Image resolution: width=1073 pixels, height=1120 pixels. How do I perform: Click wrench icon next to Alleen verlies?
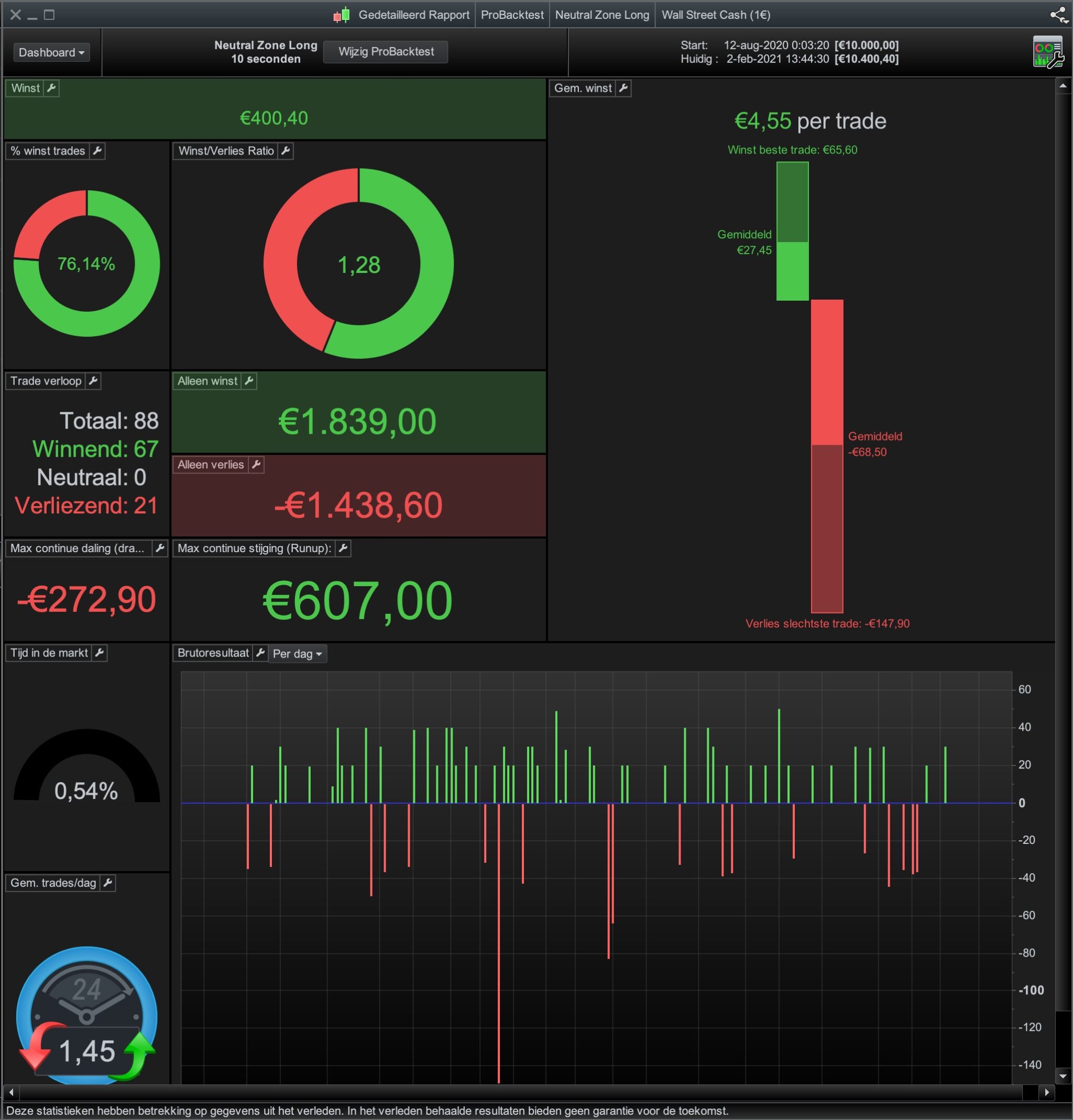pyautogui.click(x=256, y=465)
